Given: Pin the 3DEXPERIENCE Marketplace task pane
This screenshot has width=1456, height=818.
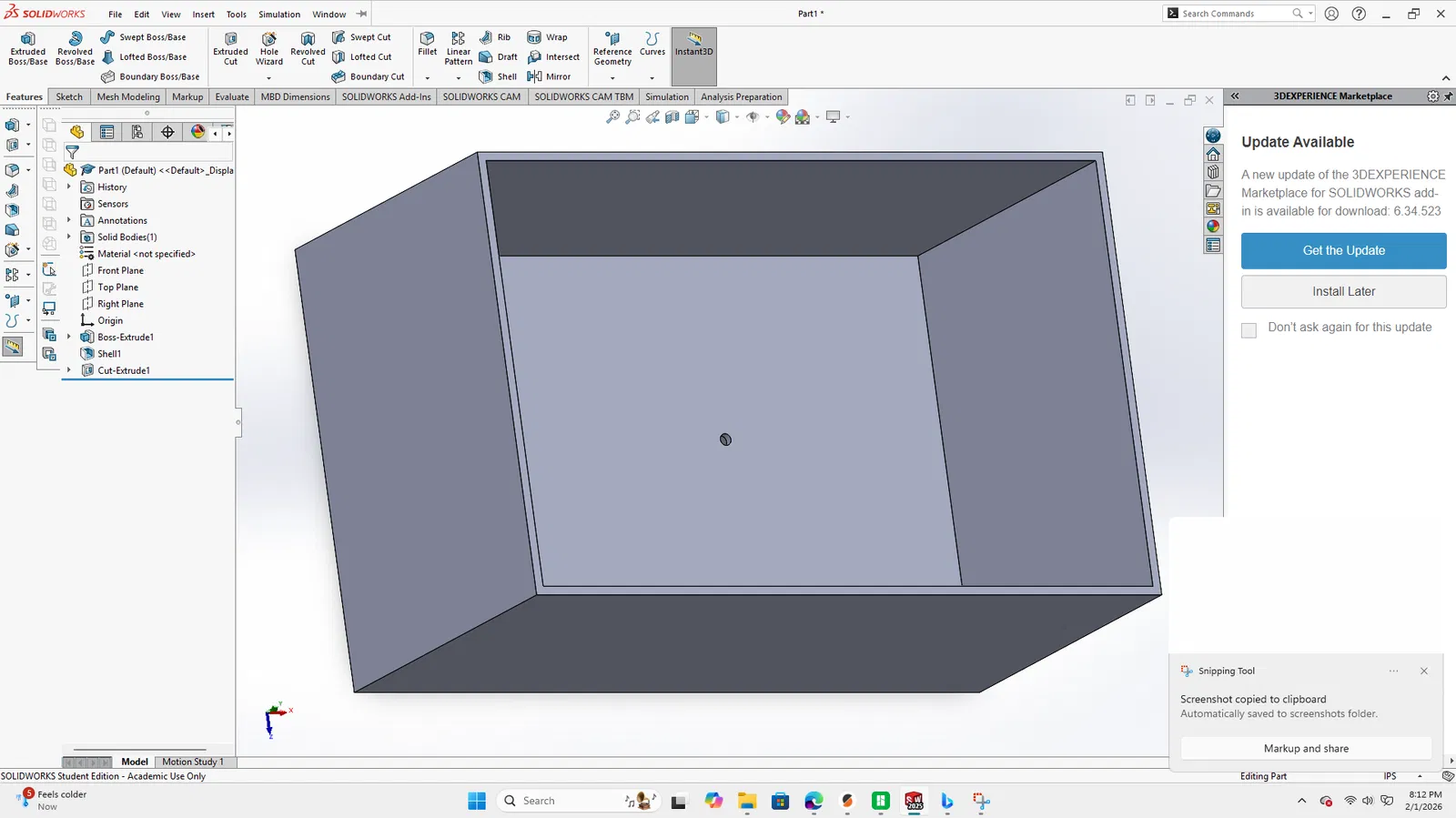Looking at the screenshot, I should coord(1449,96).
